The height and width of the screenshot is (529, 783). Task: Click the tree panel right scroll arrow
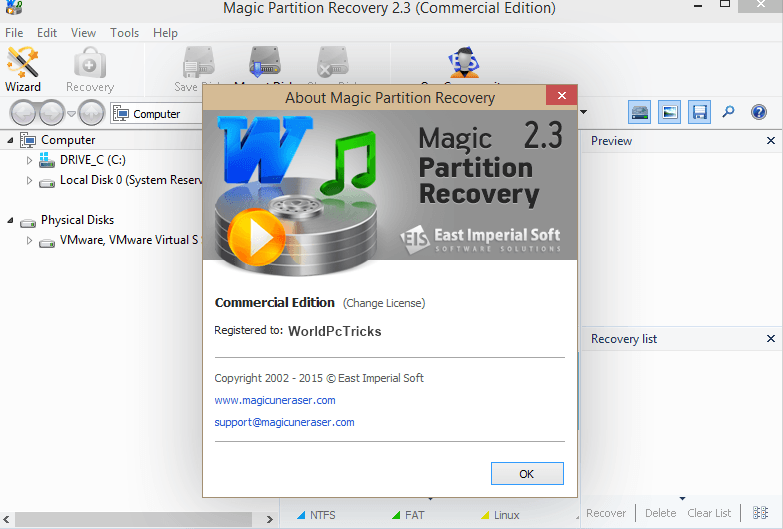[270, 520]
